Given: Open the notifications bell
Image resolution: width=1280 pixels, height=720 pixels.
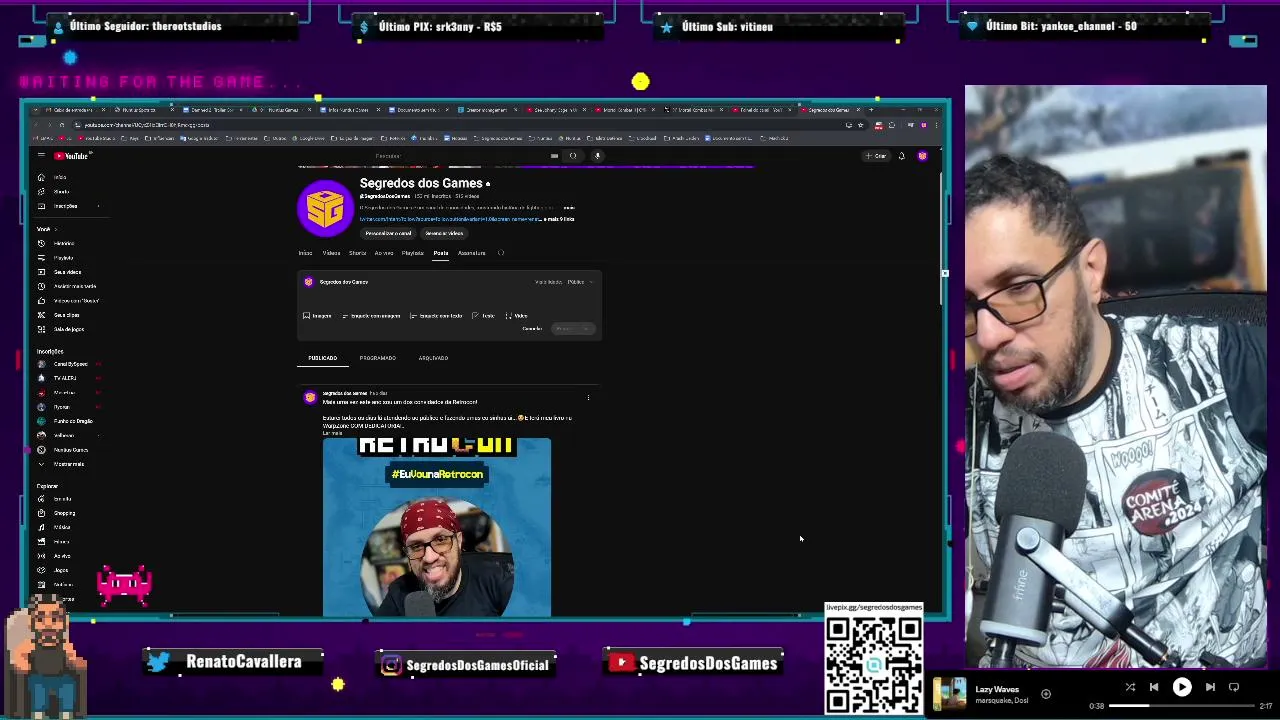Looking at the screenshot, I should [x=901, y=156].
